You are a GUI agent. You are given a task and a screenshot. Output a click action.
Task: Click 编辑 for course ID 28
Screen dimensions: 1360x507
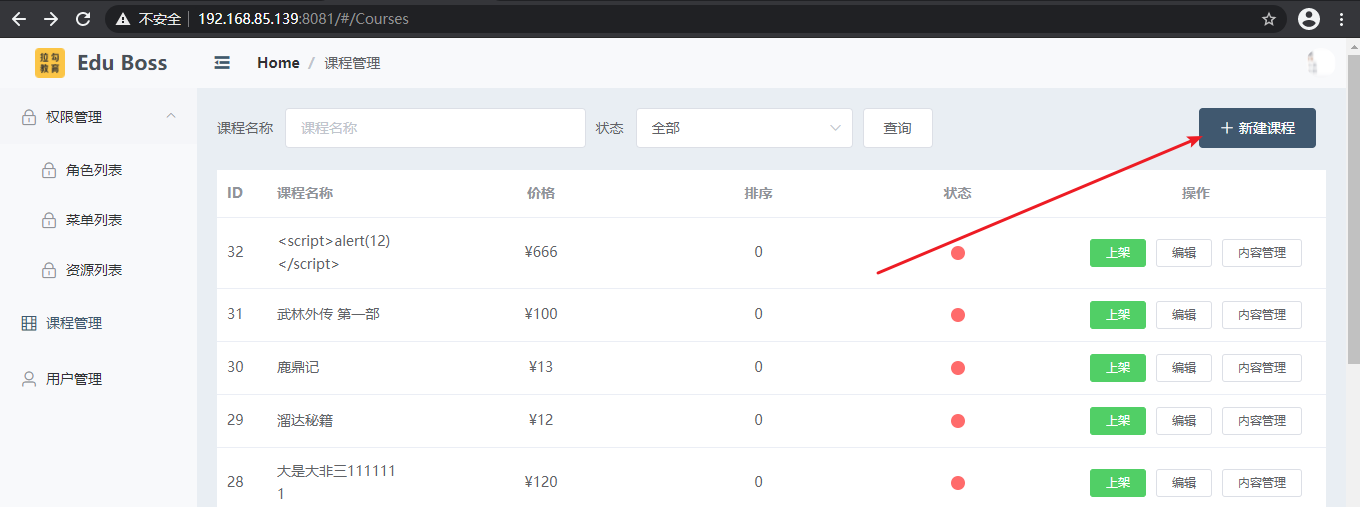1184,483
